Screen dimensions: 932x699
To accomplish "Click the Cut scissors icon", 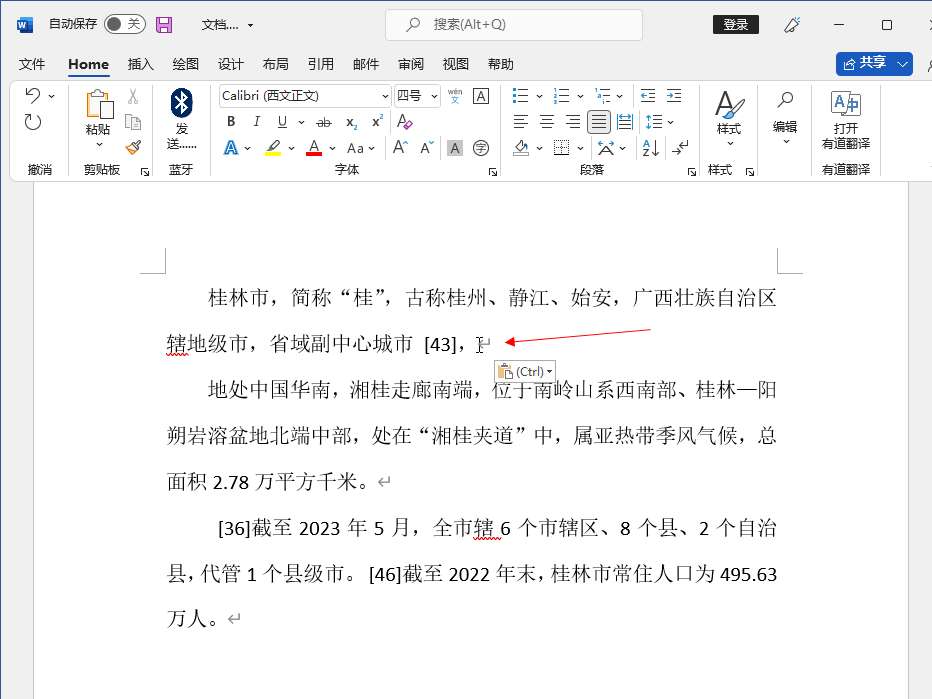I will click(x=133, y=96).
